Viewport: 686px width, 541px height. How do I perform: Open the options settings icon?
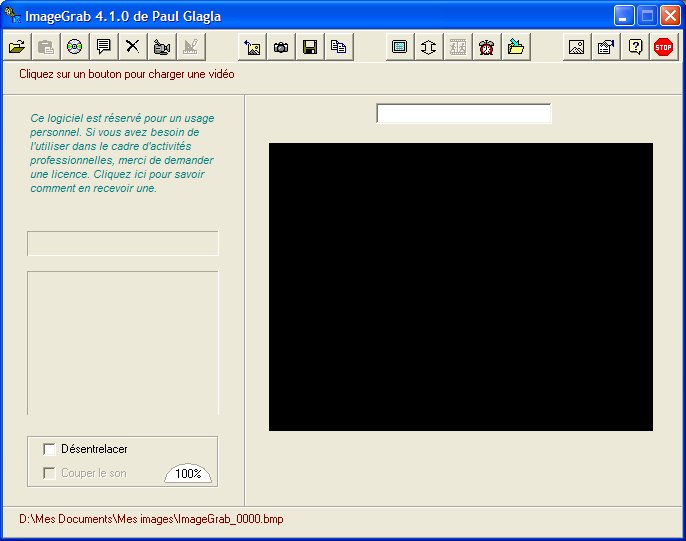click(606, 46)
